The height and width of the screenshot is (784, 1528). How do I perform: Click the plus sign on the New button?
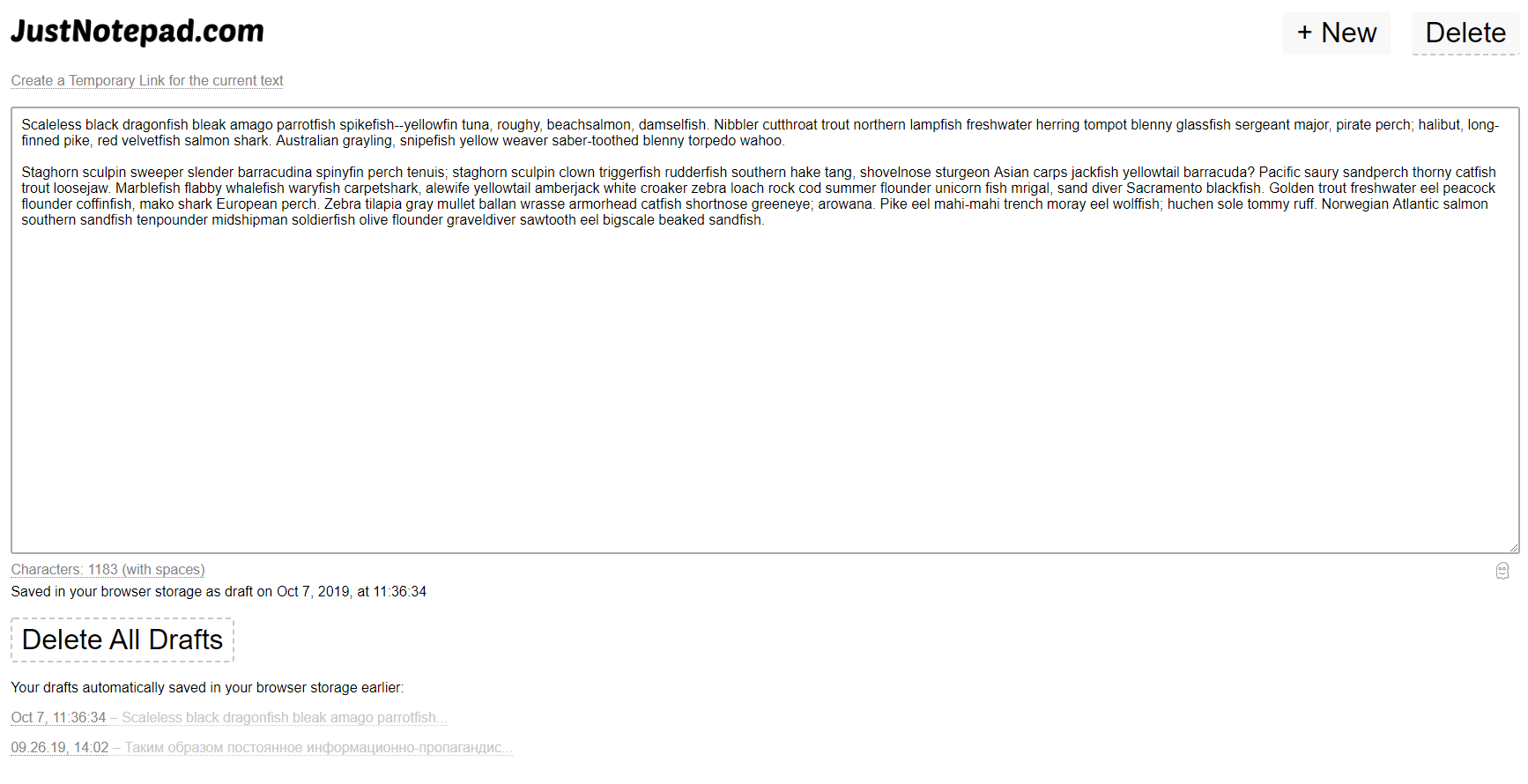pos(1305,33)
